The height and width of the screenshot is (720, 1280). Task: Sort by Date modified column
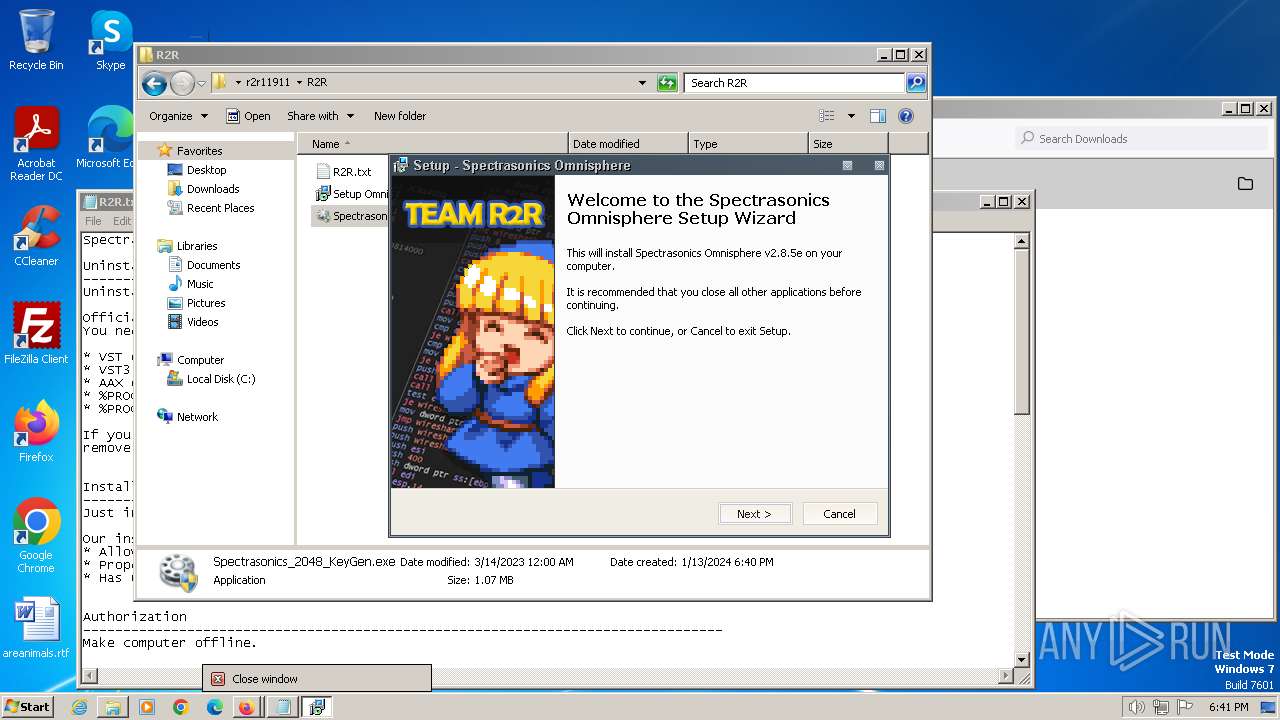point(628,144)
